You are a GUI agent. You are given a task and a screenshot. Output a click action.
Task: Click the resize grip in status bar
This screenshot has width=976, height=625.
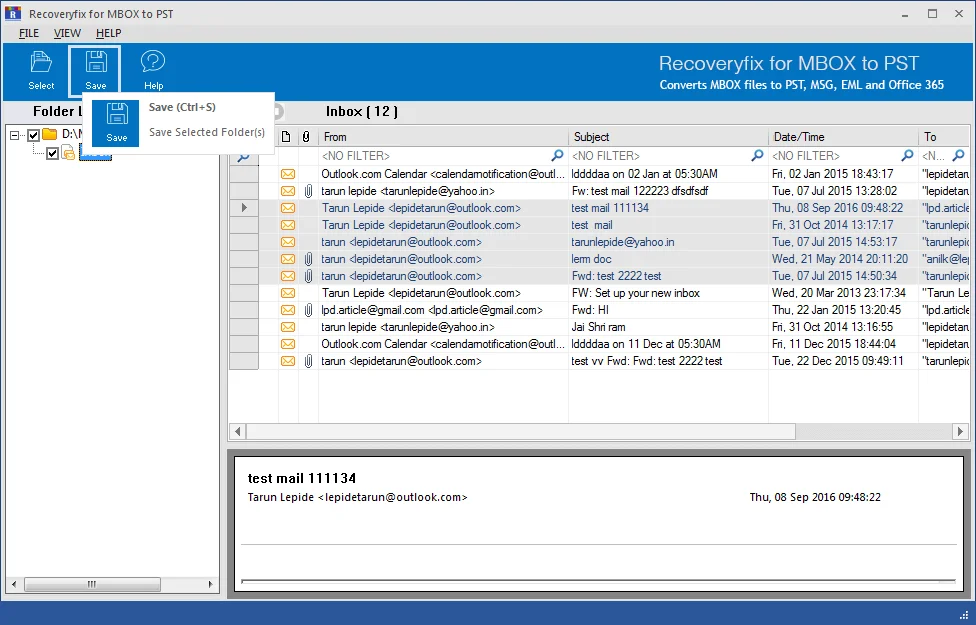[x=964, y=615]
